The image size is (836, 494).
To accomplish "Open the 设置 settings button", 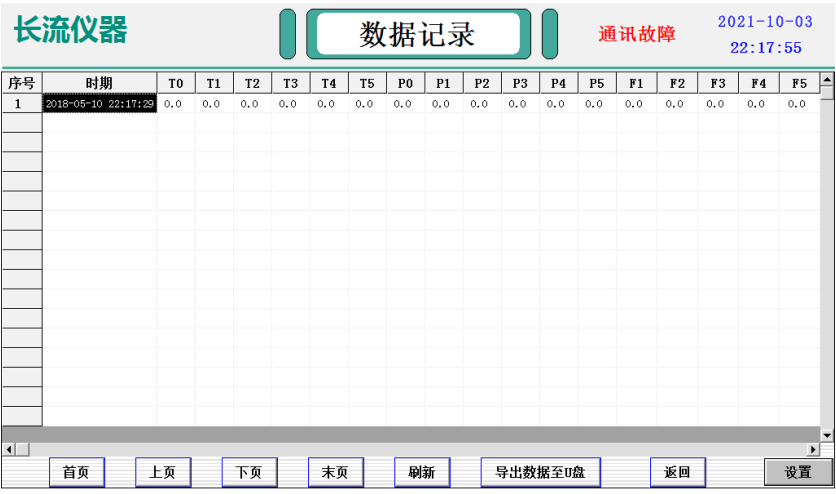I will coord(798,472).
